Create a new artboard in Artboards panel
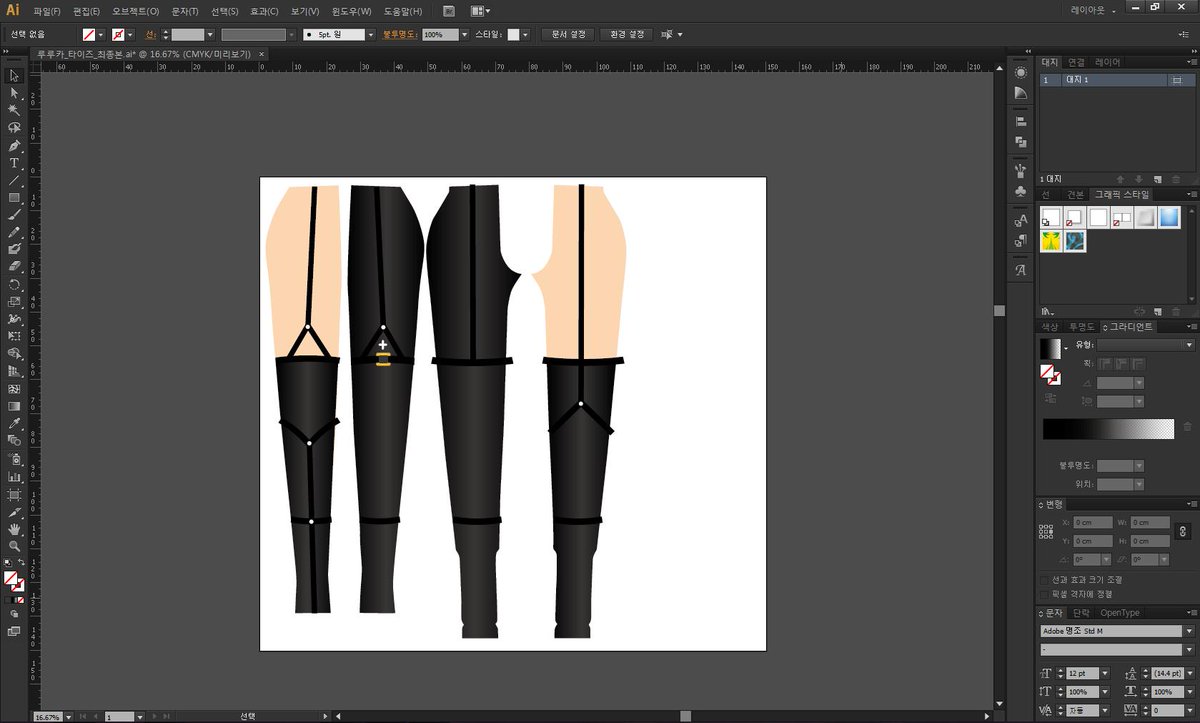 [1157, 179]
